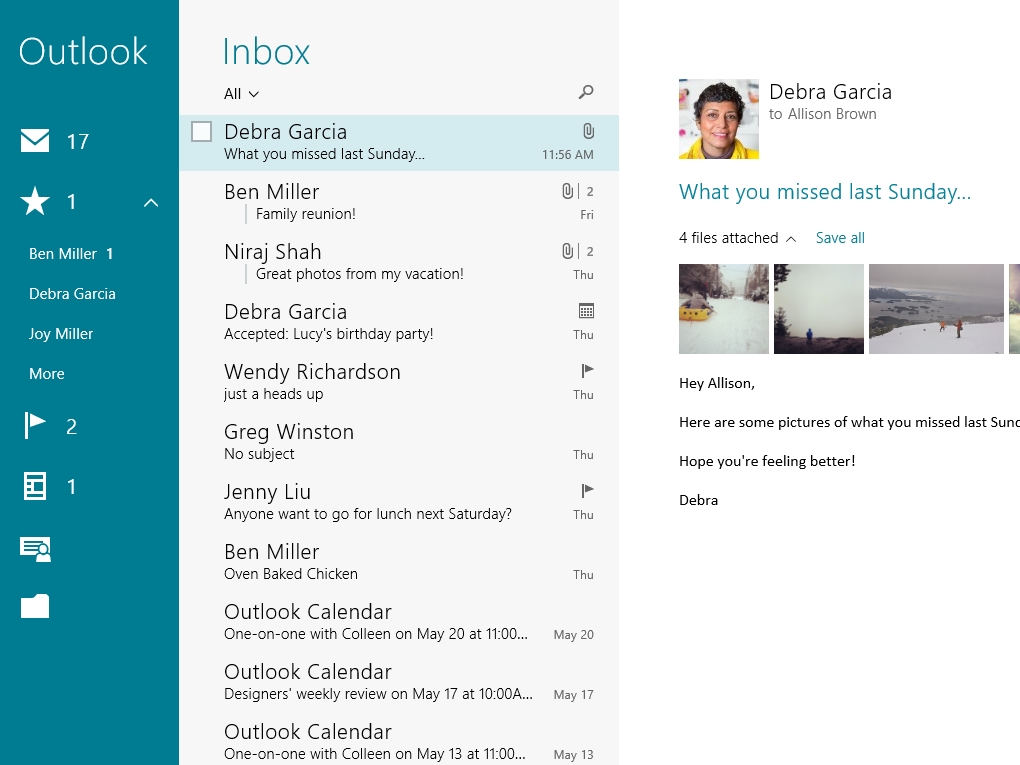This screenshot has height=765, width=1020.
Task: Click paperclip icon on Ben Miller's Family reunion
Action: (567, 191)
